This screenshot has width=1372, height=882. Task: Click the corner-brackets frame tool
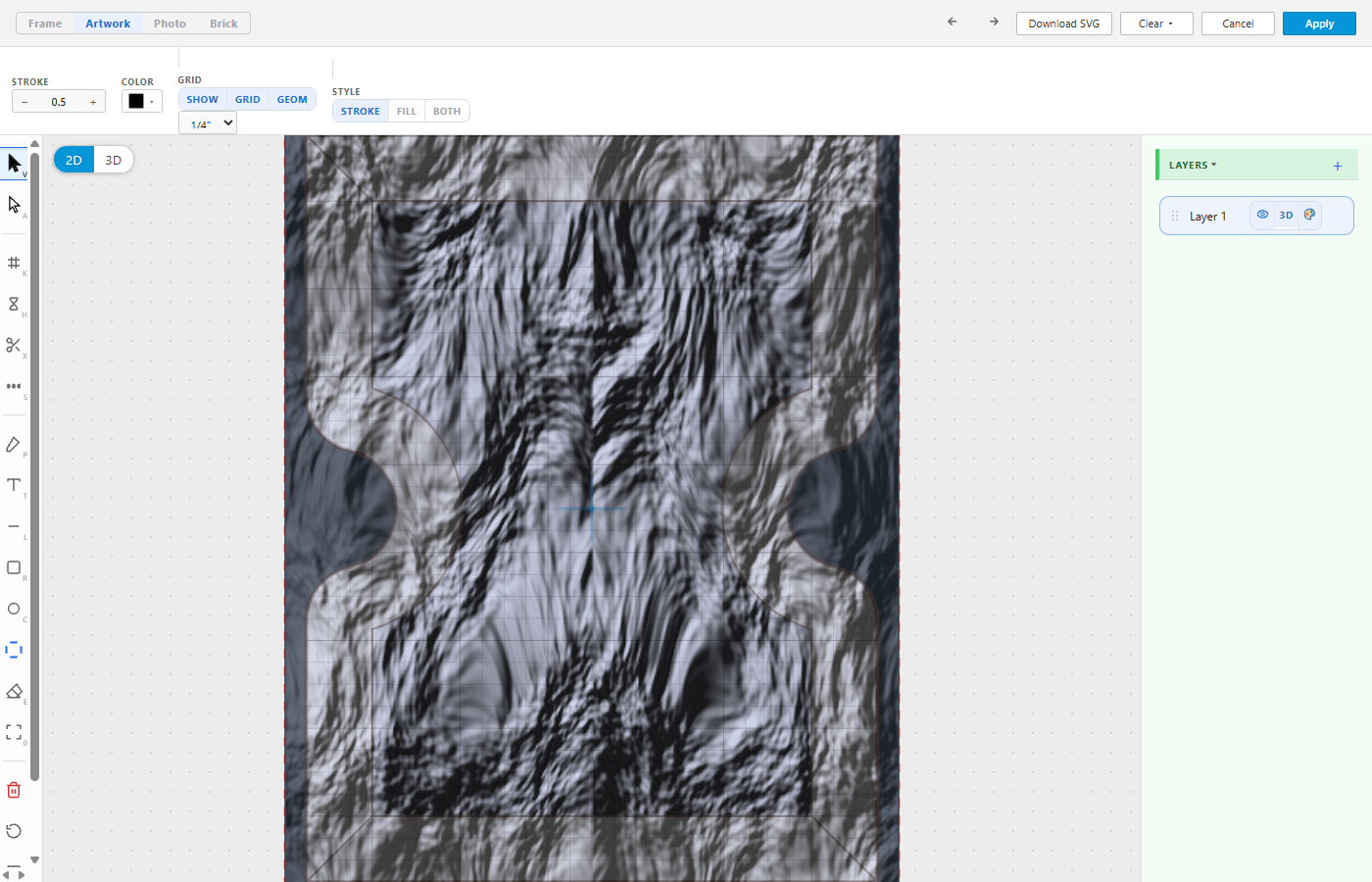[x=14, y=732]
